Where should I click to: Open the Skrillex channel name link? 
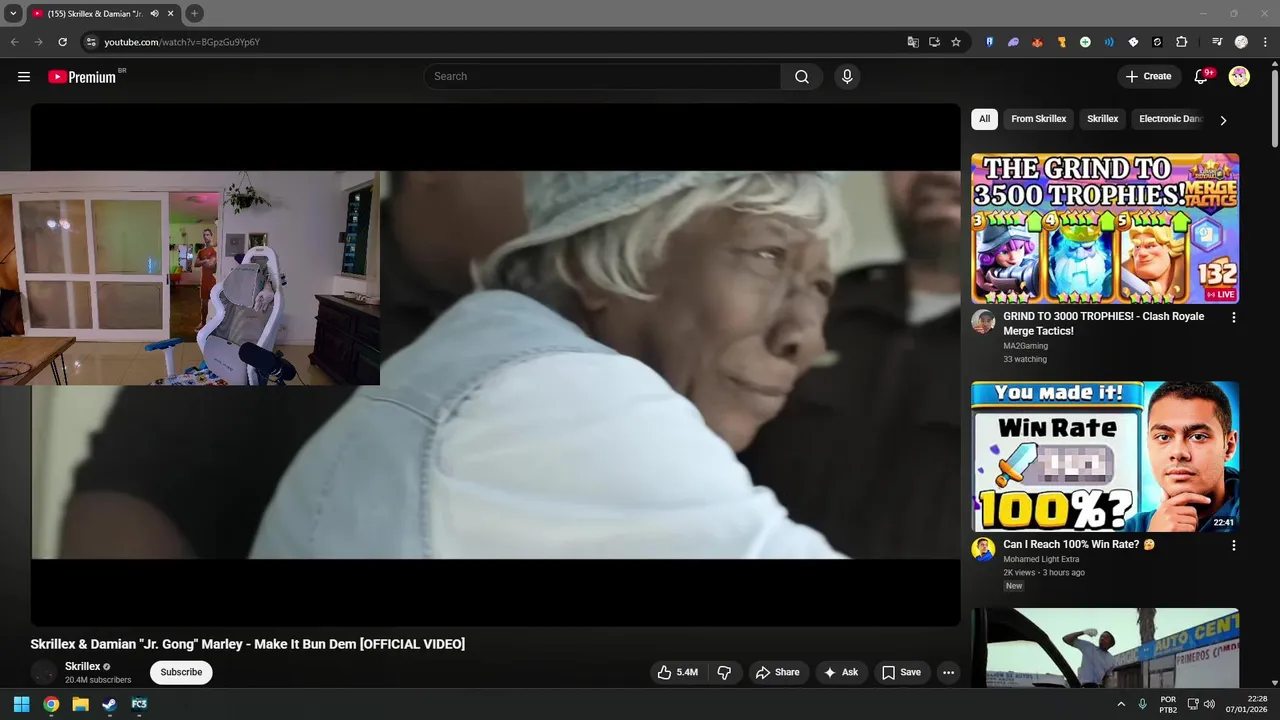[83, 666]
